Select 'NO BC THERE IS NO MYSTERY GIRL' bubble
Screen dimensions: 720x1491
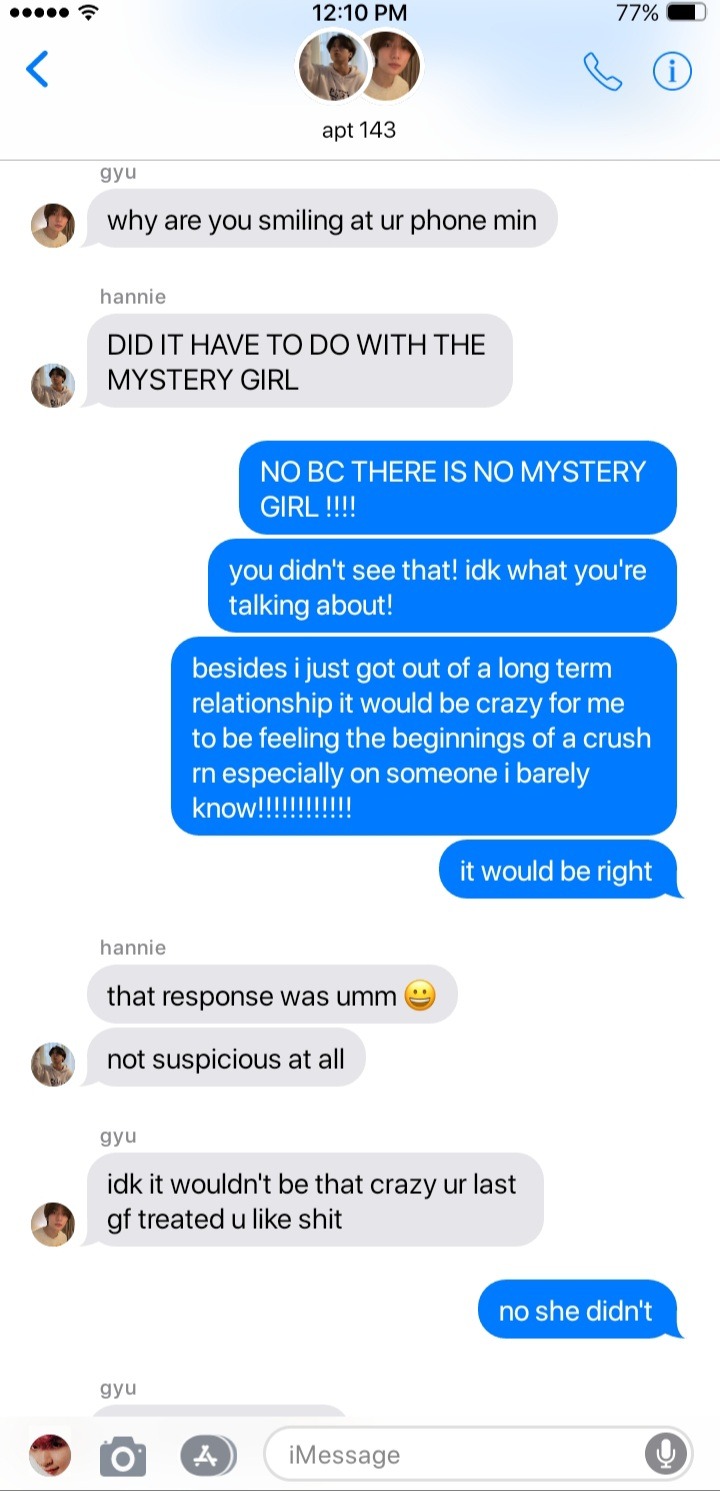point(458,488)
